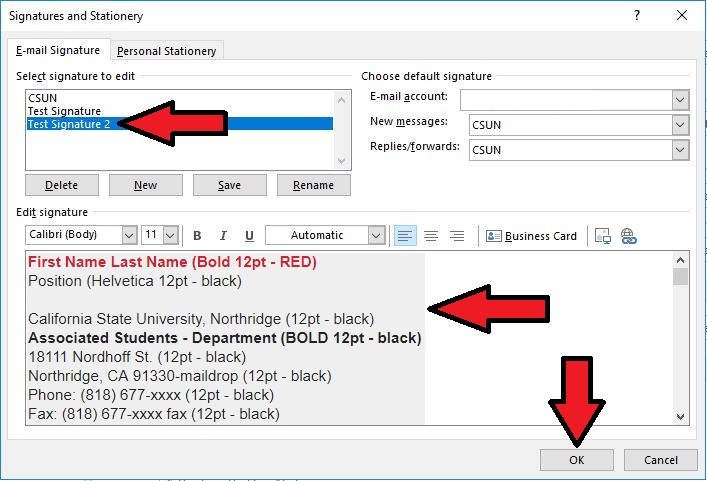Center align signature text
The image size is (707, 481).
click(431, 236)
